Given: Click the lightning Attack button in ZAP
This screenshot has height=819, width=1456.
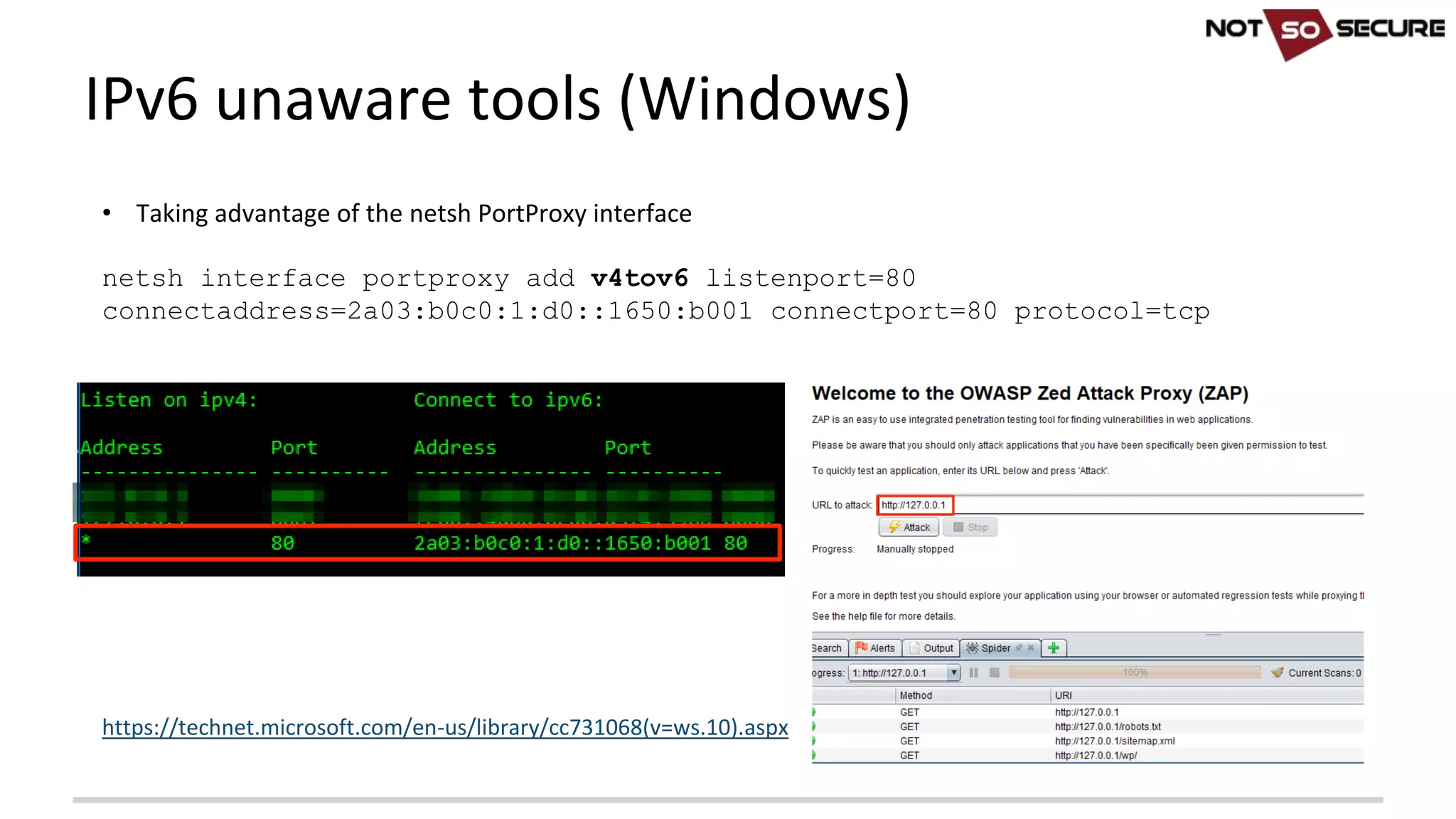Looking at the screenshot, I should pyautogui.click(x=909, y=527).
